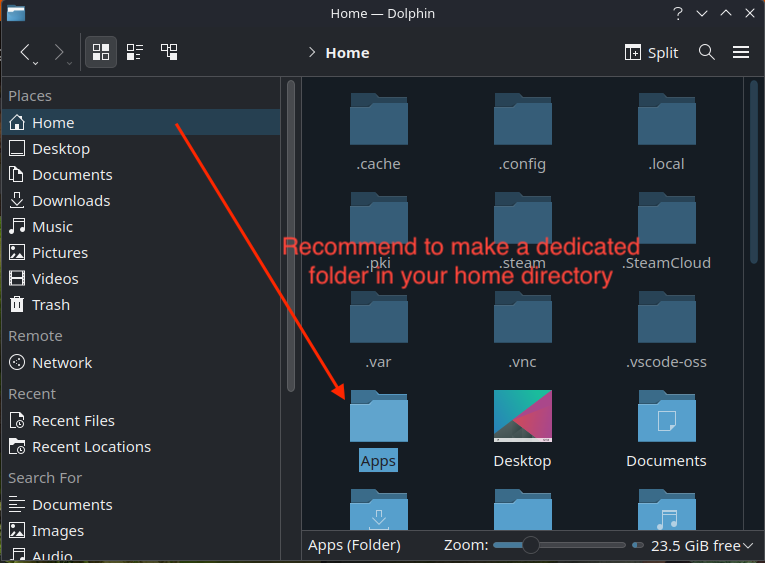Open the search magnifier icon
Screen dimensions: 765x563
707,52
